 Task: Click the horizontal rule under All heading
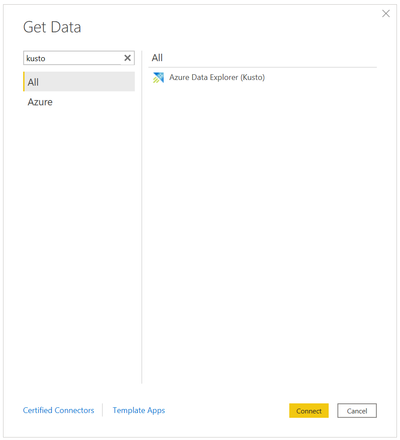[263, 67]
